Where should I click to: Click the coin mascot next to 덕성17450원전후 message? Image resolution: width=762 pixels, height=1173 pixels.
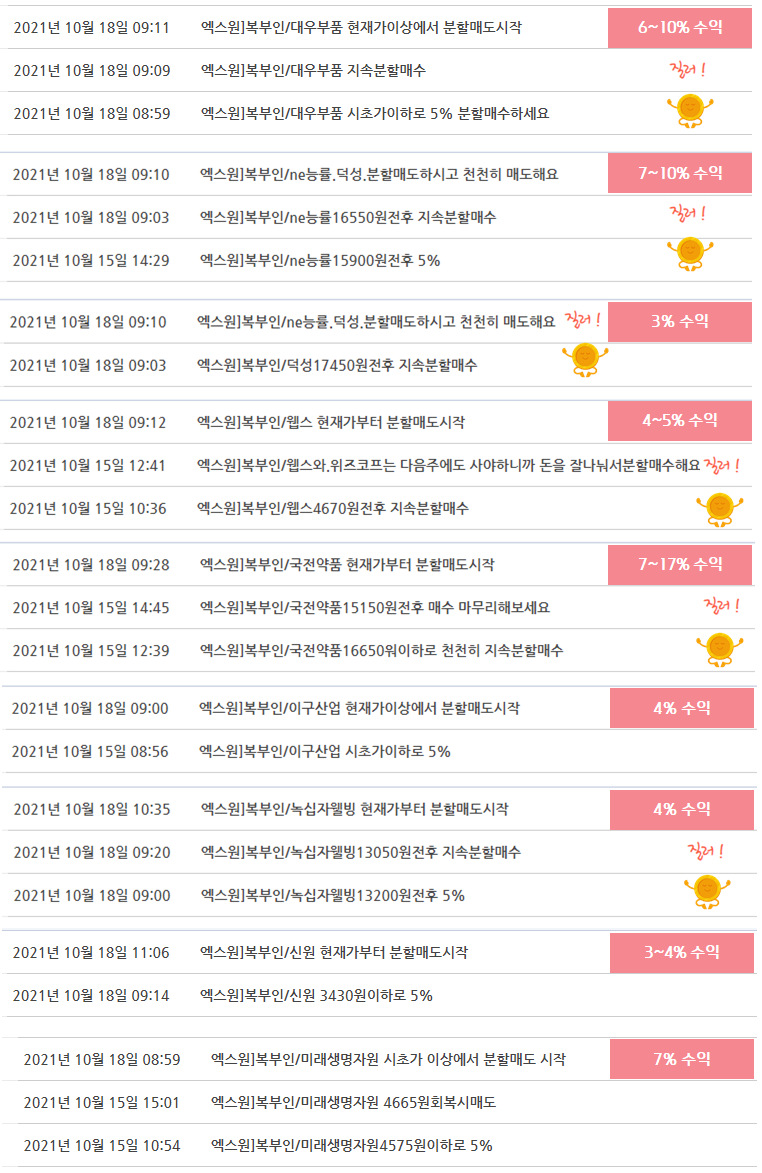[x=586, y=360]
